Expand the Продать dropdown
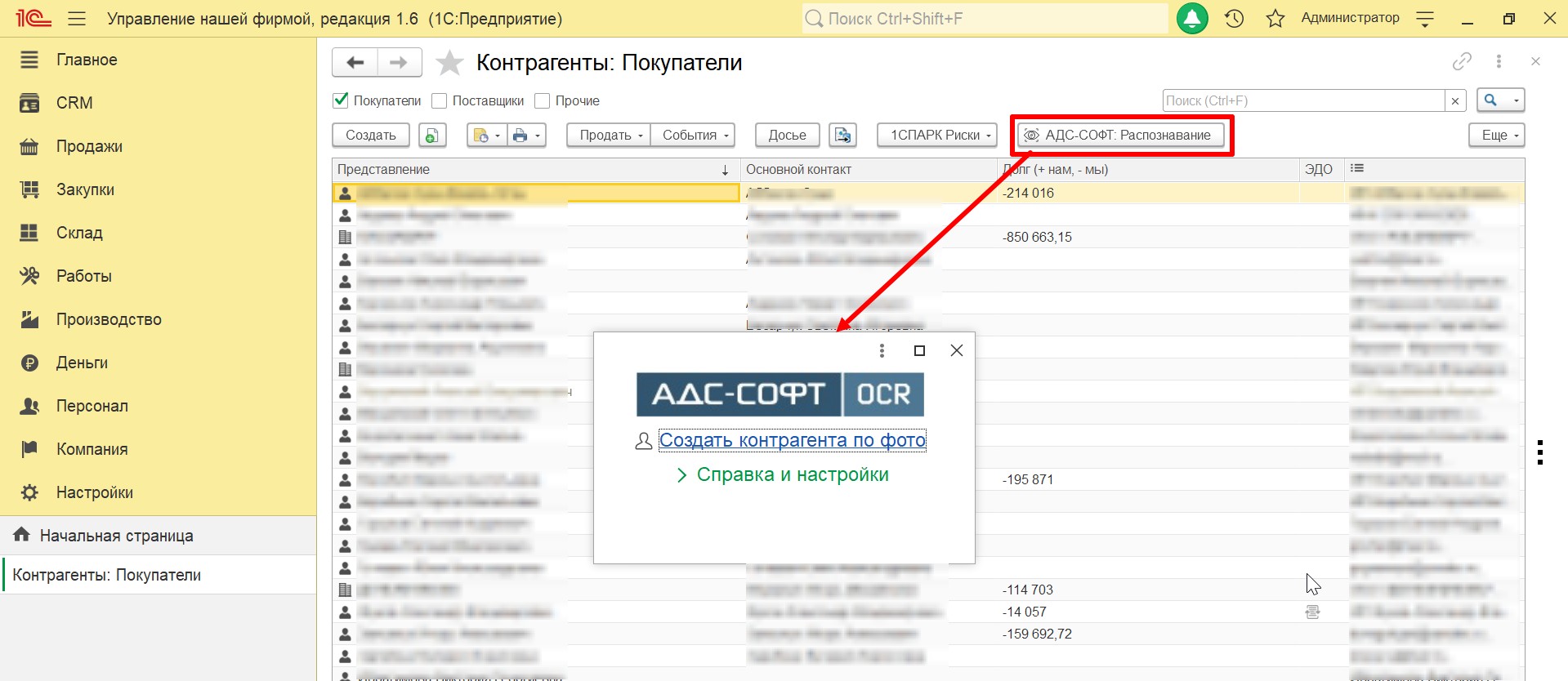This screenshot has width=1568, height=681. [609, 135]
